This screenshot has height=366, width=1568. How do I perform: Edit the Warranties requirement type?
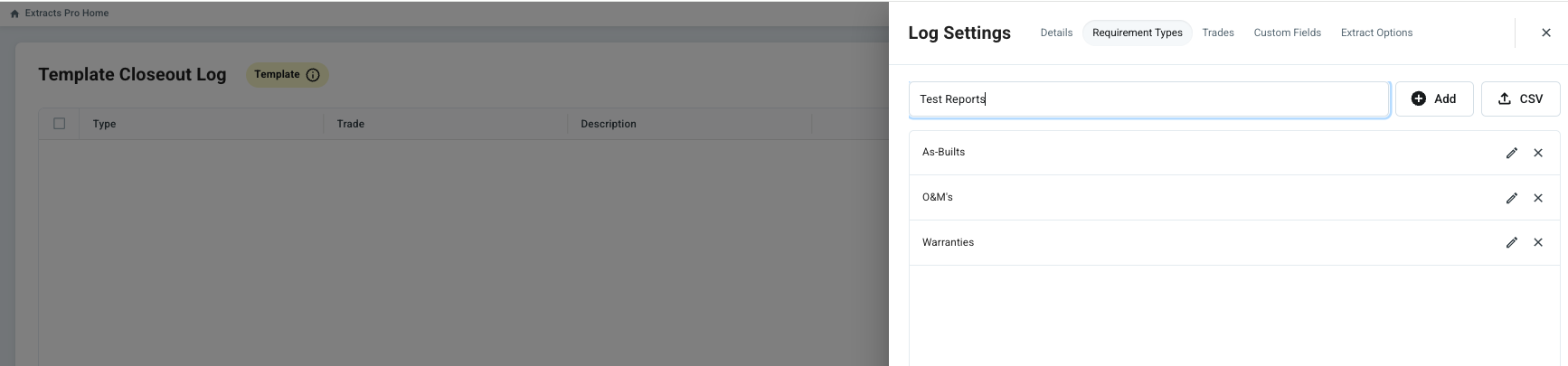1511,242
